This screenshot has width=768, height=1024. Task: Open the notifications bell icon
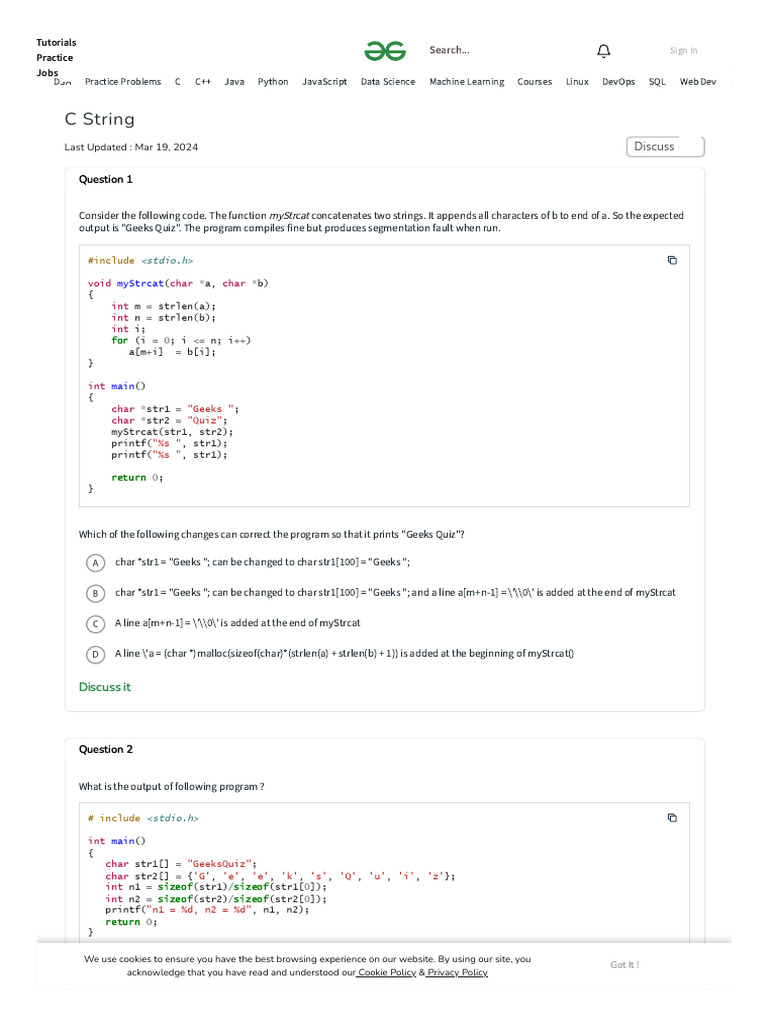pos(604,51)
